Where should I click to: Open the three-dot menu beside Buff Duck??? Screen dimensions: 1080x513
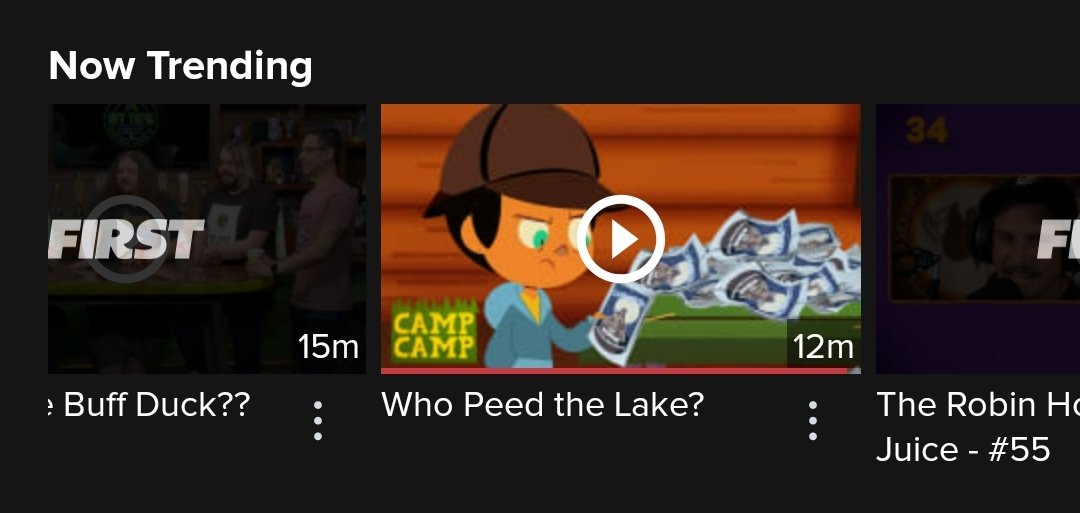click(x=318, y=420)
